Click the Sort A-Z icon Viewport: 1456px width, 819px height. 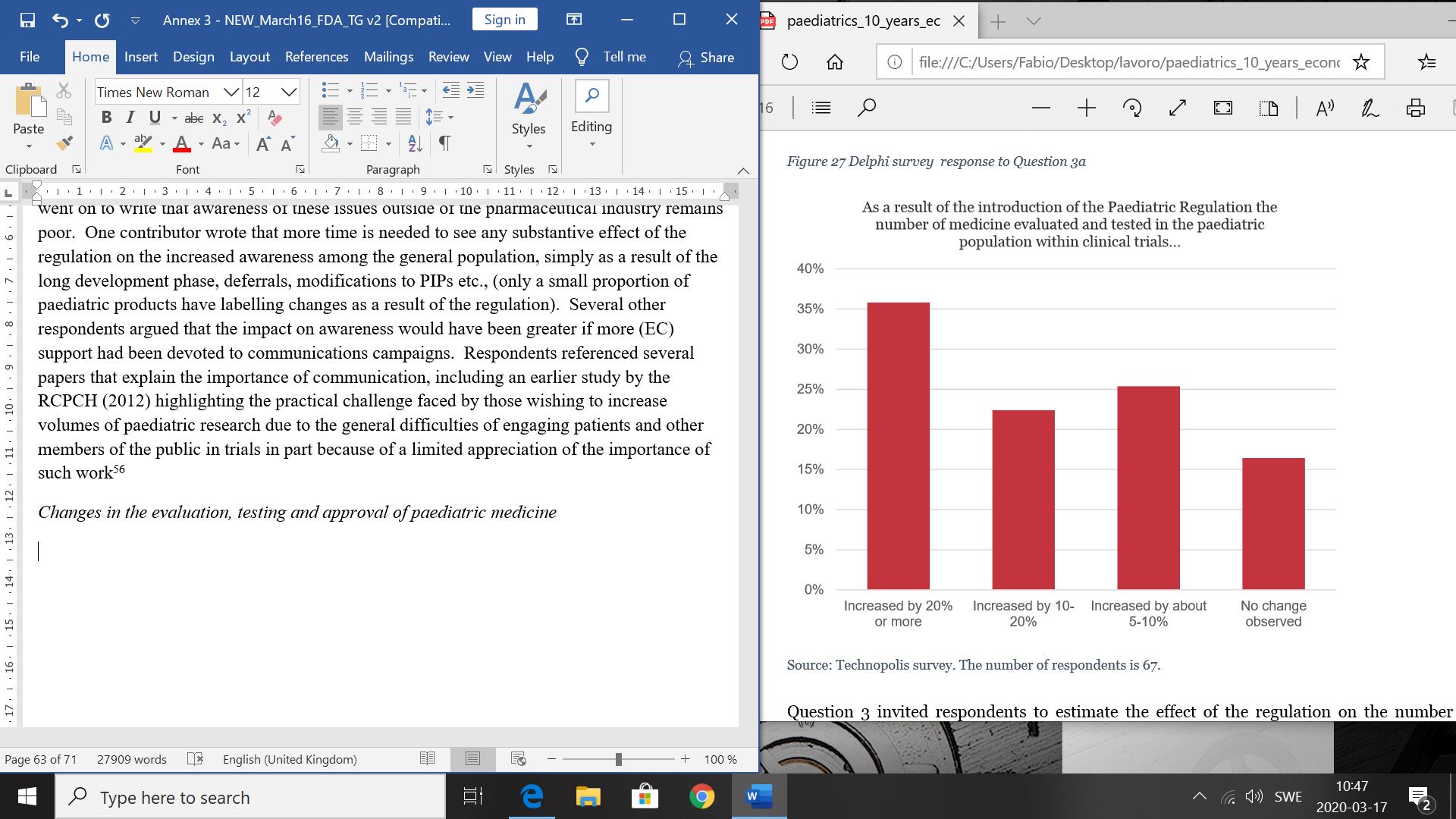point(415,143)
